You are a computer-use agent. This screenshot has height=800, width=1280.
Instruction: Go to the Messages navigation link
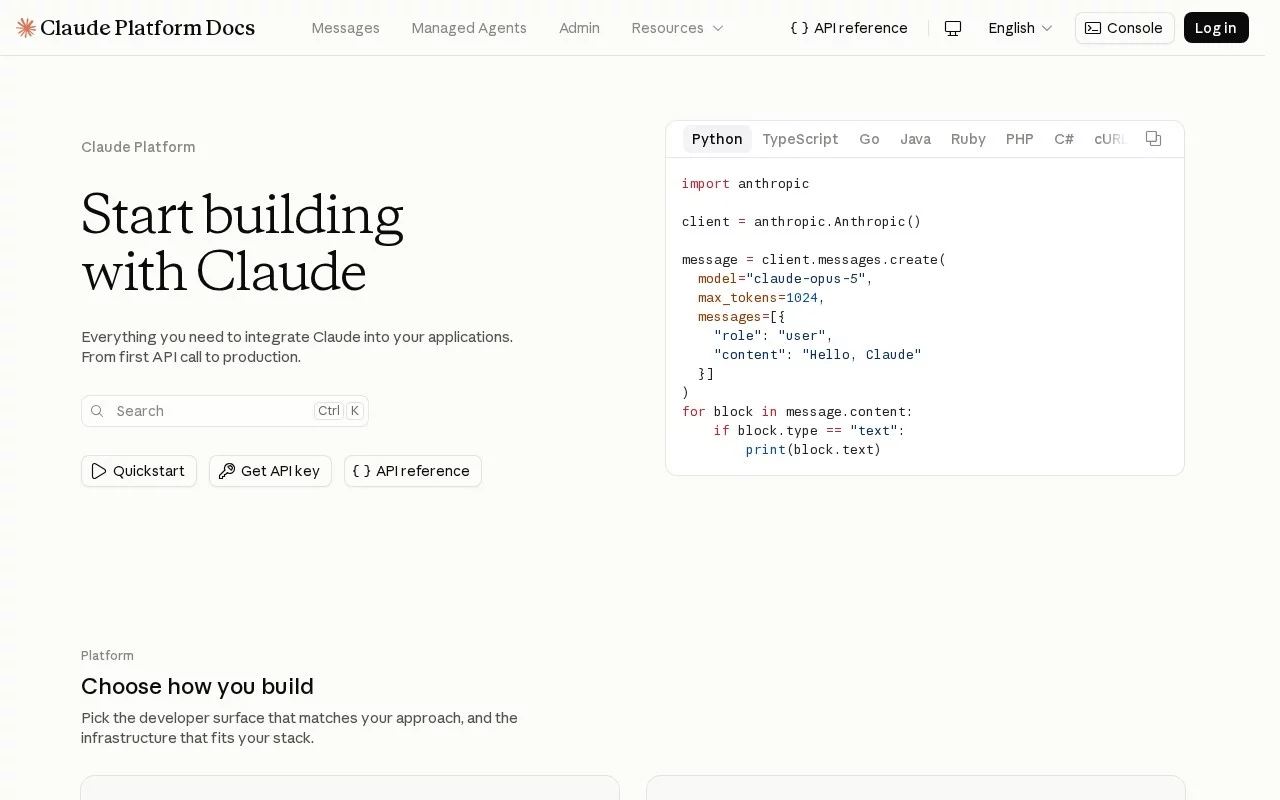click(x=345, y=28)
